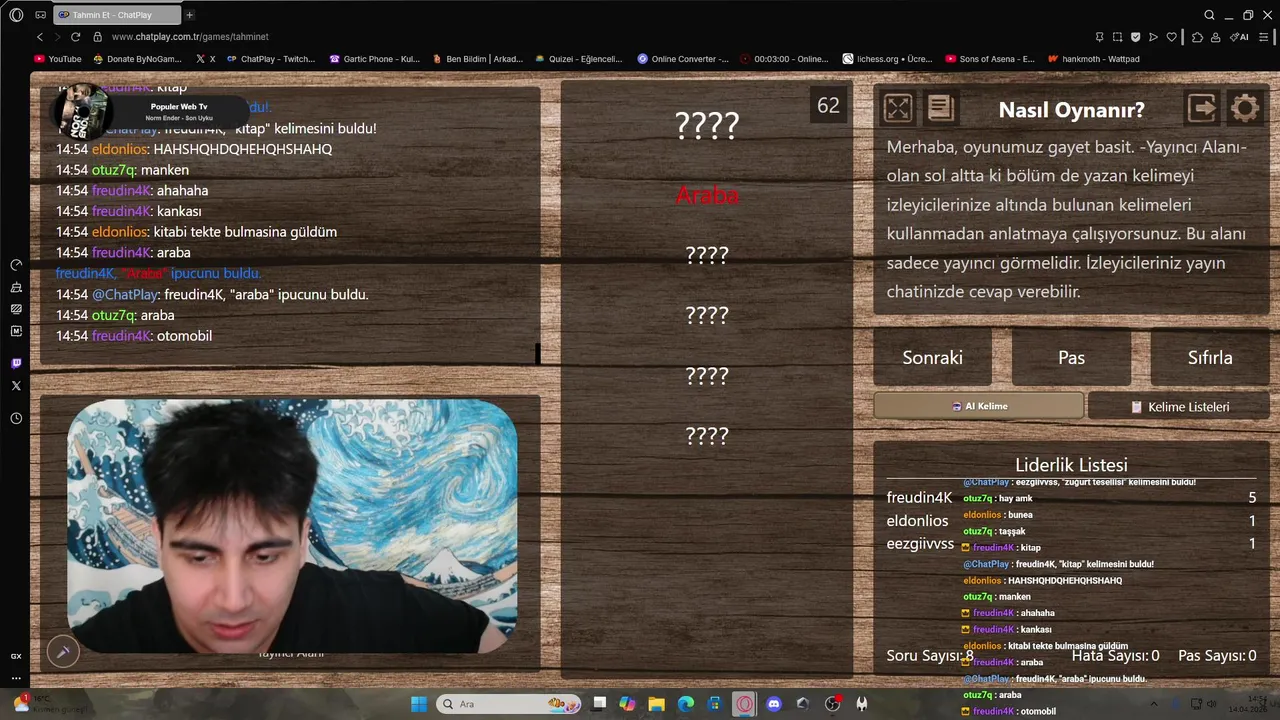Image resolution: width=1280 pixels, height=720 pixels.
Task: Click the GX icon in Opera sidebar
Action: [16, 656]
